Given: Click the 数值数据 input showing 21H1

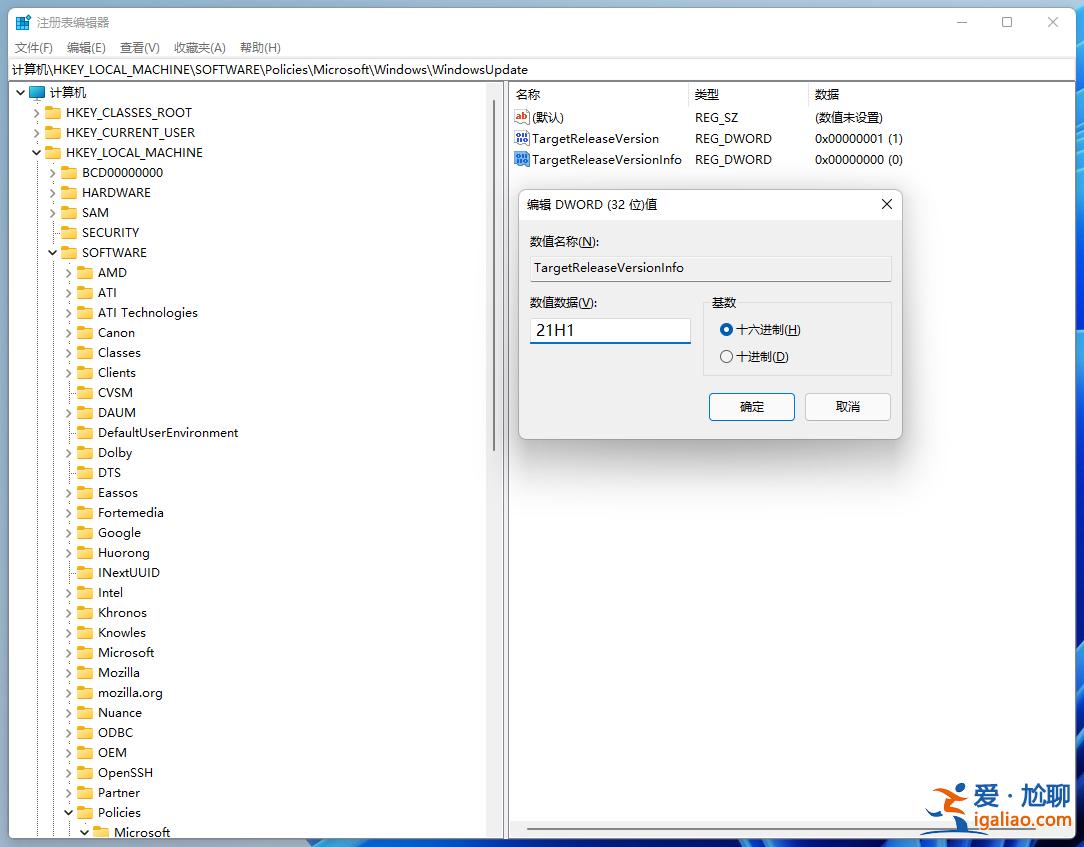Looking at the screenshot, I should tap(610, 330).
